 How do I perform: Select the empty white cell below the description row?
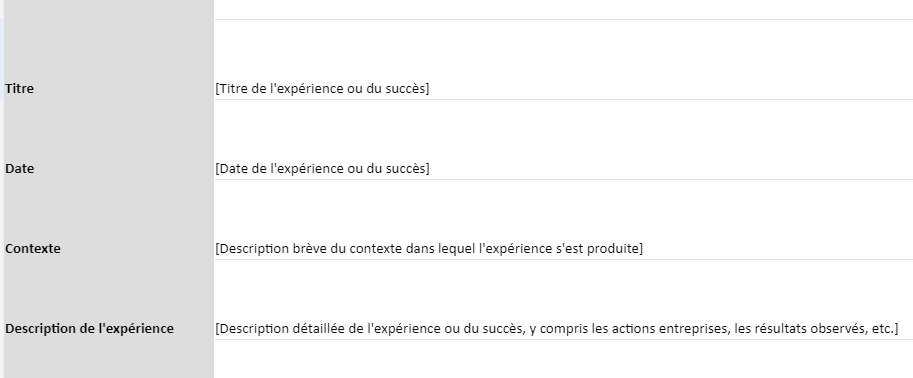coord(564,359)
